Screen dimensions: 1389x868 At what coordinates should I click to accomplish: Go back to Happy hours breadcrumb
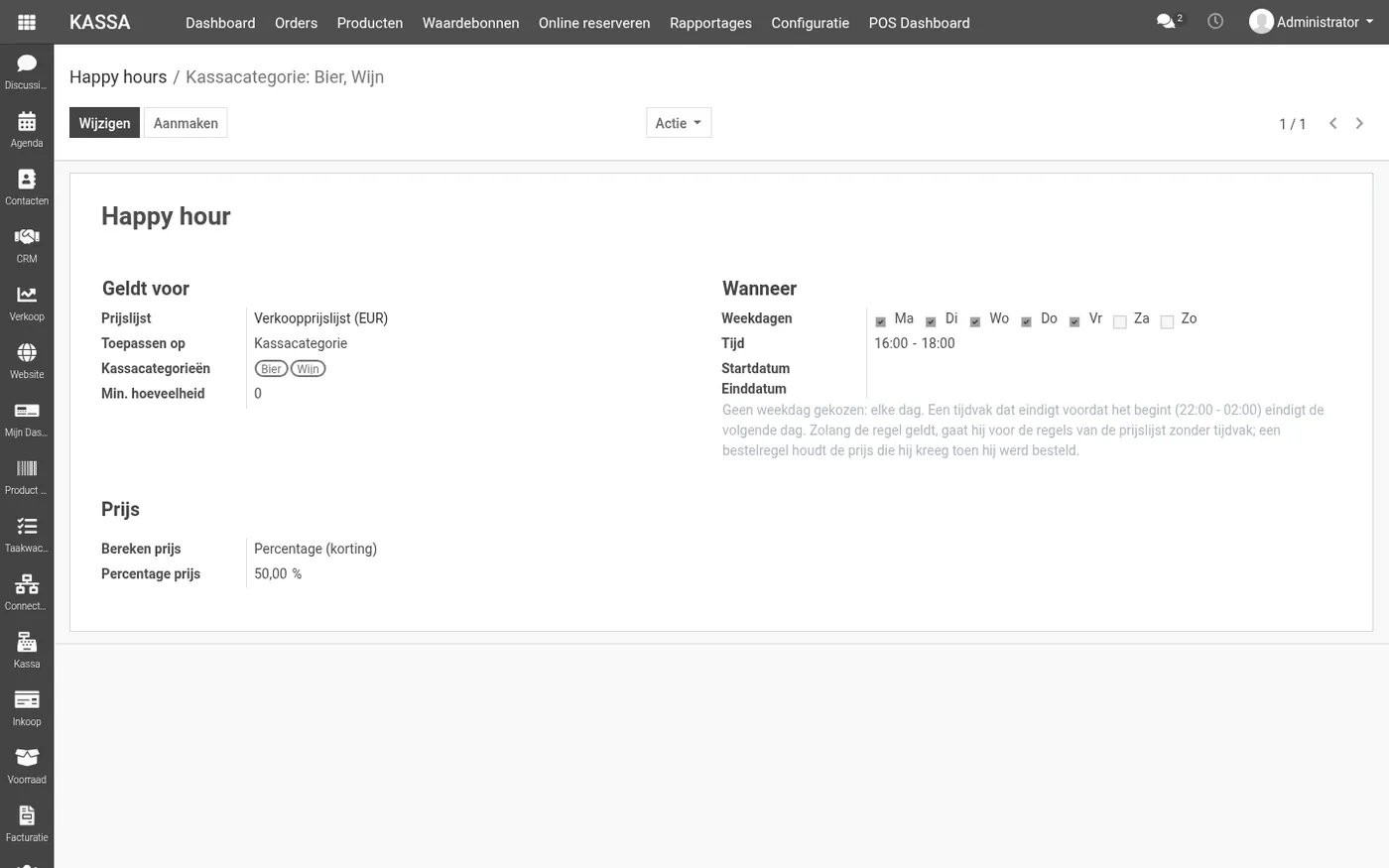pos(118,77)
